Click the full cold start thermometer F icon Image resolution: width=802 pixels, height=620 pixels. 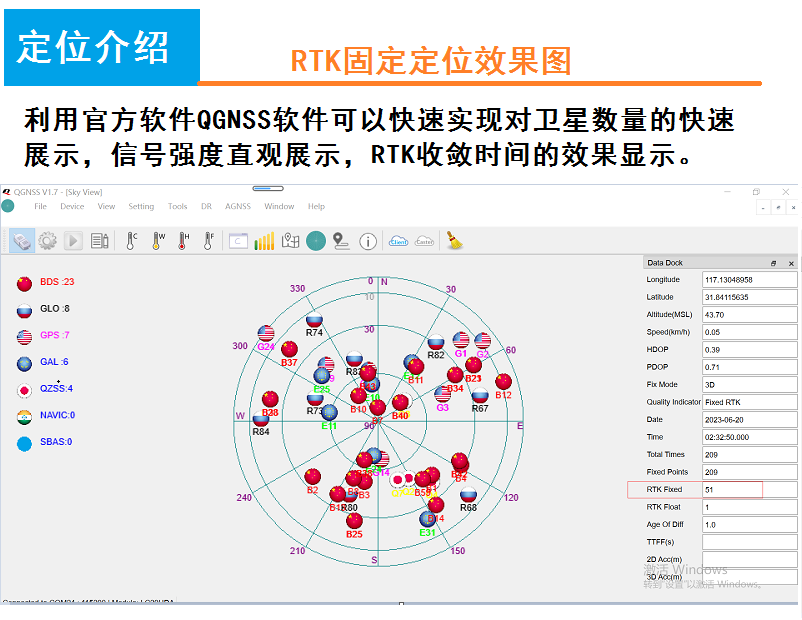[208, 241]
